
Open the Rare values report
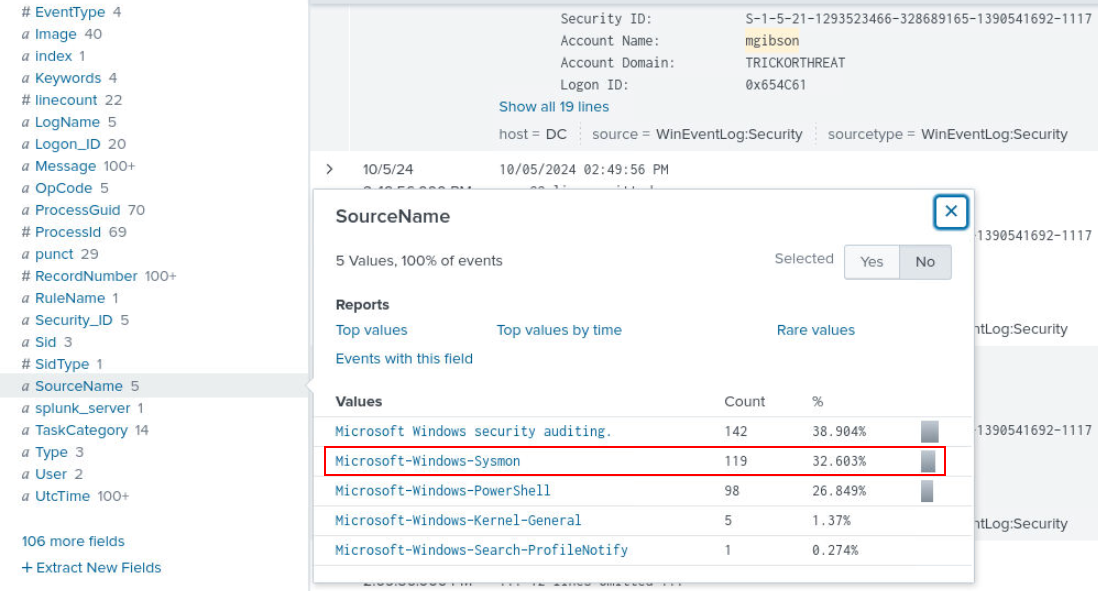(x=815, y=330)
